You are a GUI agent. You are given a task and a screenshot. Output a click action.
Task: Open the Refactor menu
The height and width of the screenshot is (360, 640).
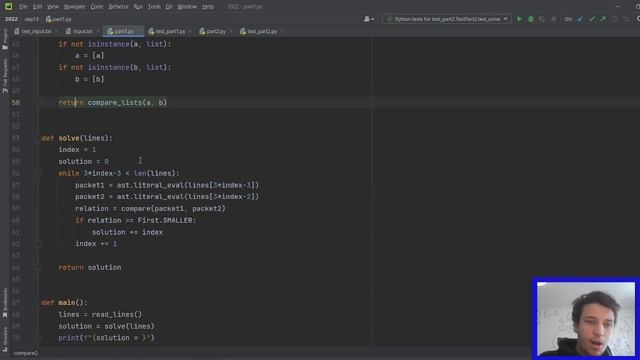point(118,7)
